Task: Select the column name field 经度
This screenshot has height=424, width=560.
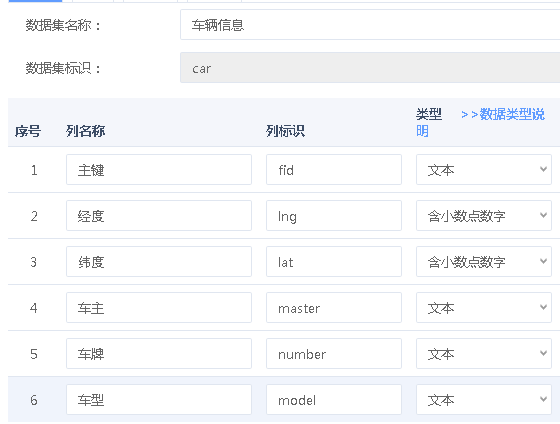Action: (x=159, y=215)
